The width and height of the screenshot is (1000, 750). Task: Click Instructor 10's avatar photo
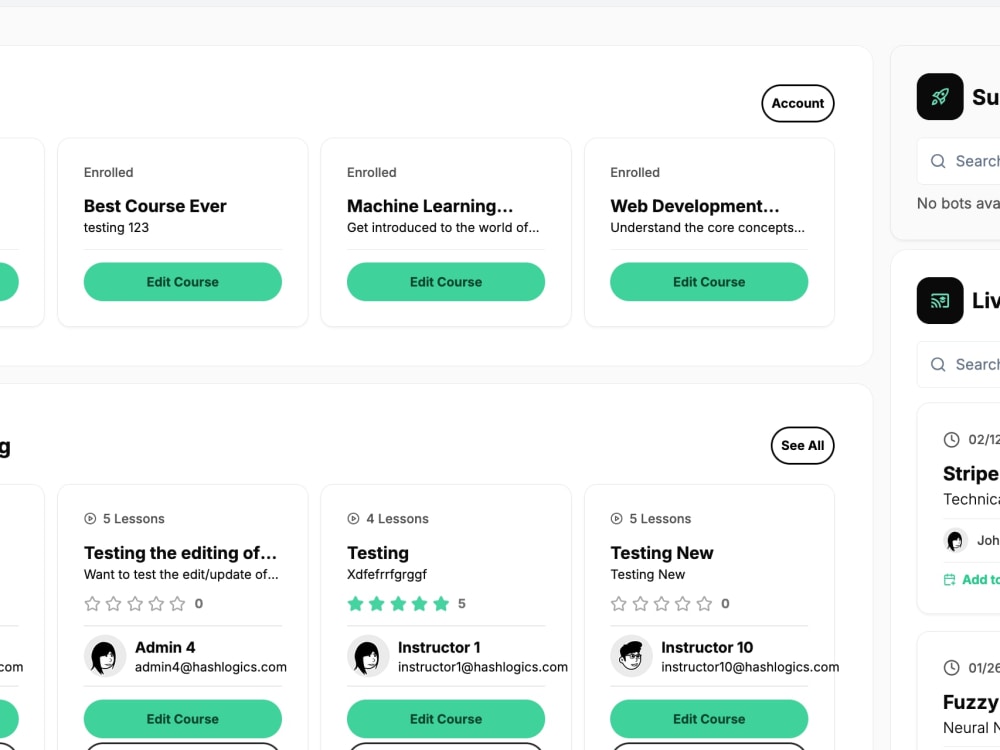tap(631, 656)
